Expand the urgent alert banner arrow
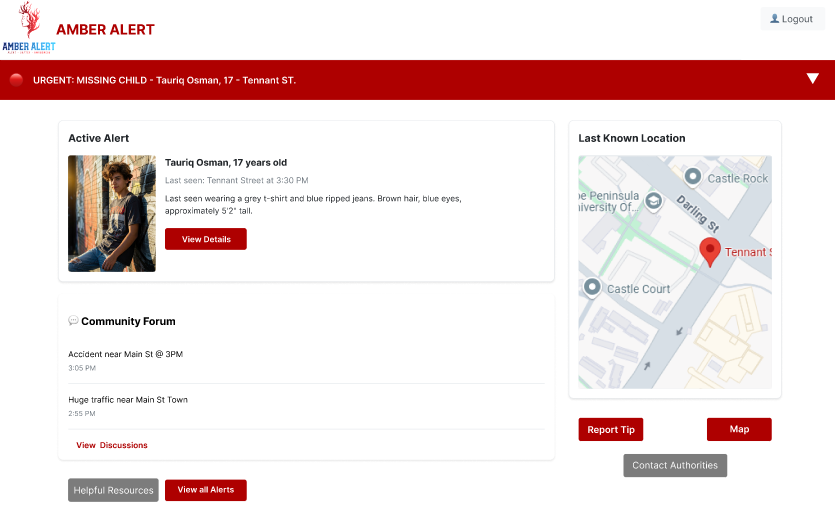The width and height of the screenshot is (835, 521). point(813,79)
